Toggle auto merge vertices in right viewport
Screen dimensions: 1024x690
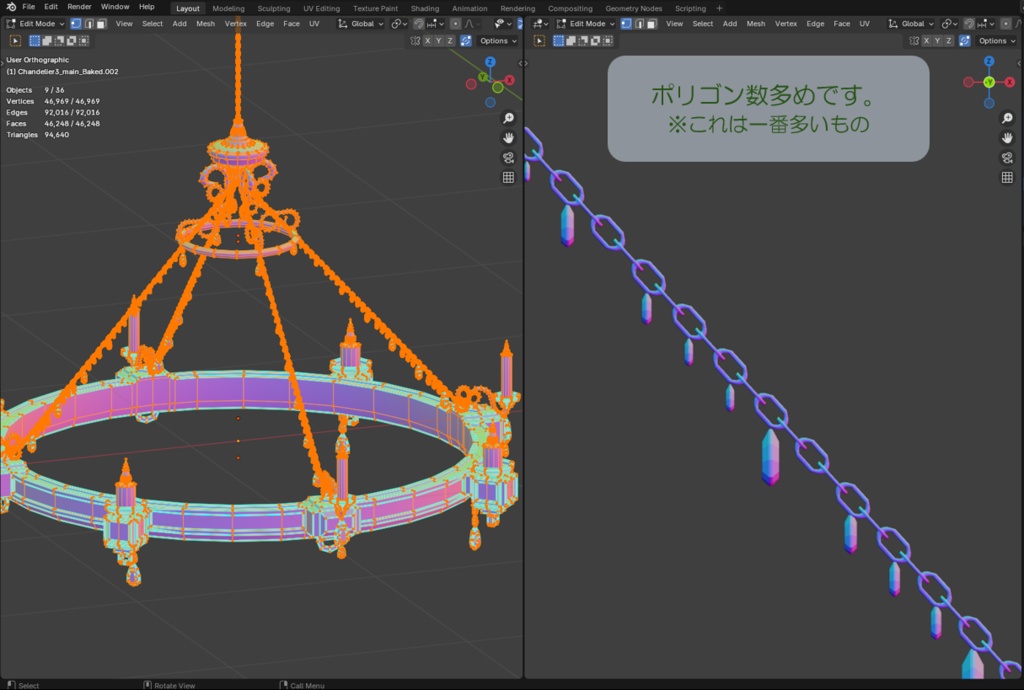(x=965, y=40)
